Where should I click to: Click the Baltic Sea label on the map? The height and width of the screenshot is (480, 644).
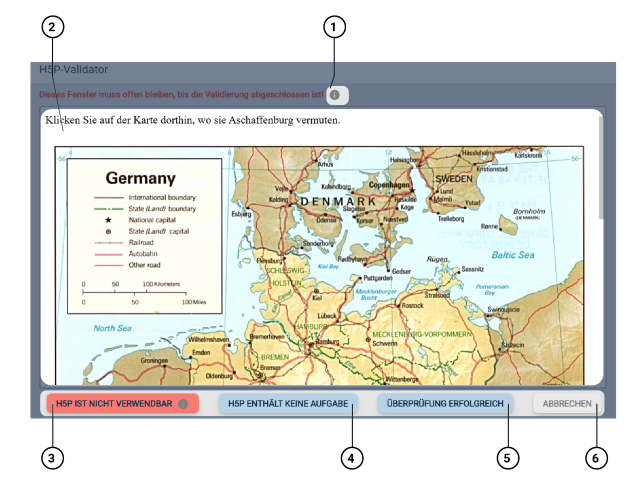coord(510,255)
